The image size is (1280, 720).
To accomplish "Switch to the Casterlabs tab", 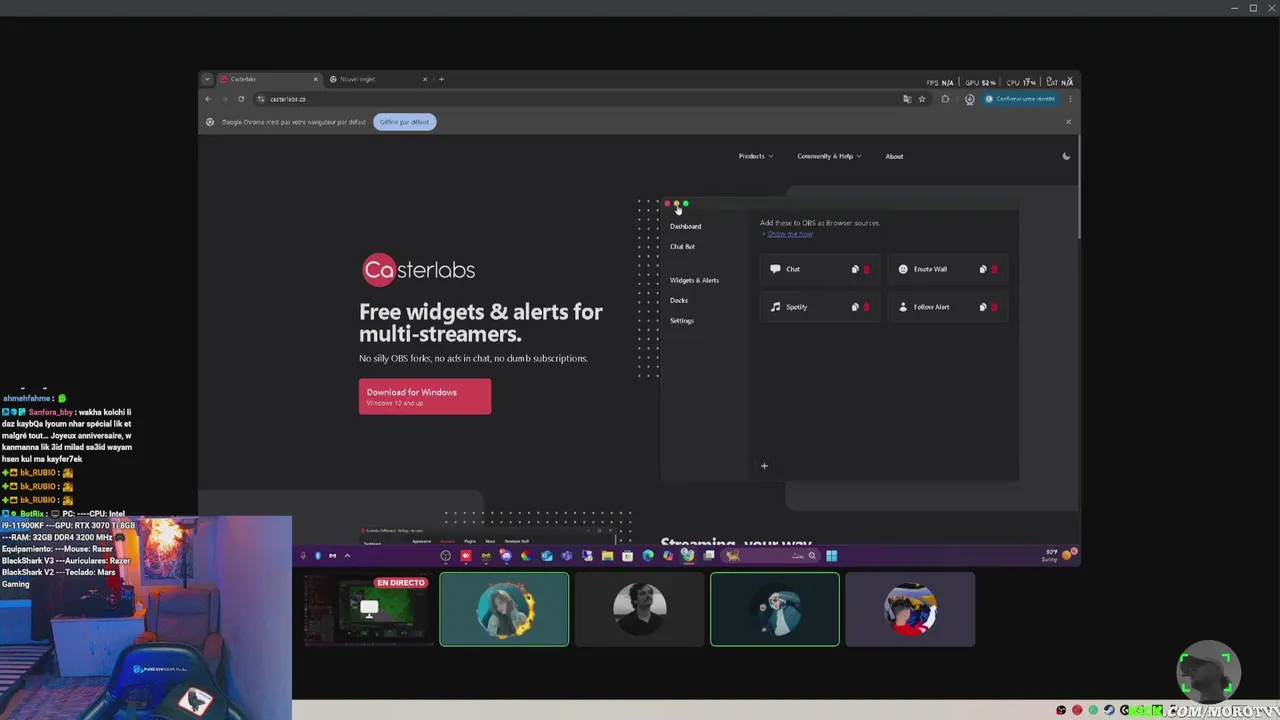I will [x=268, y=79].
